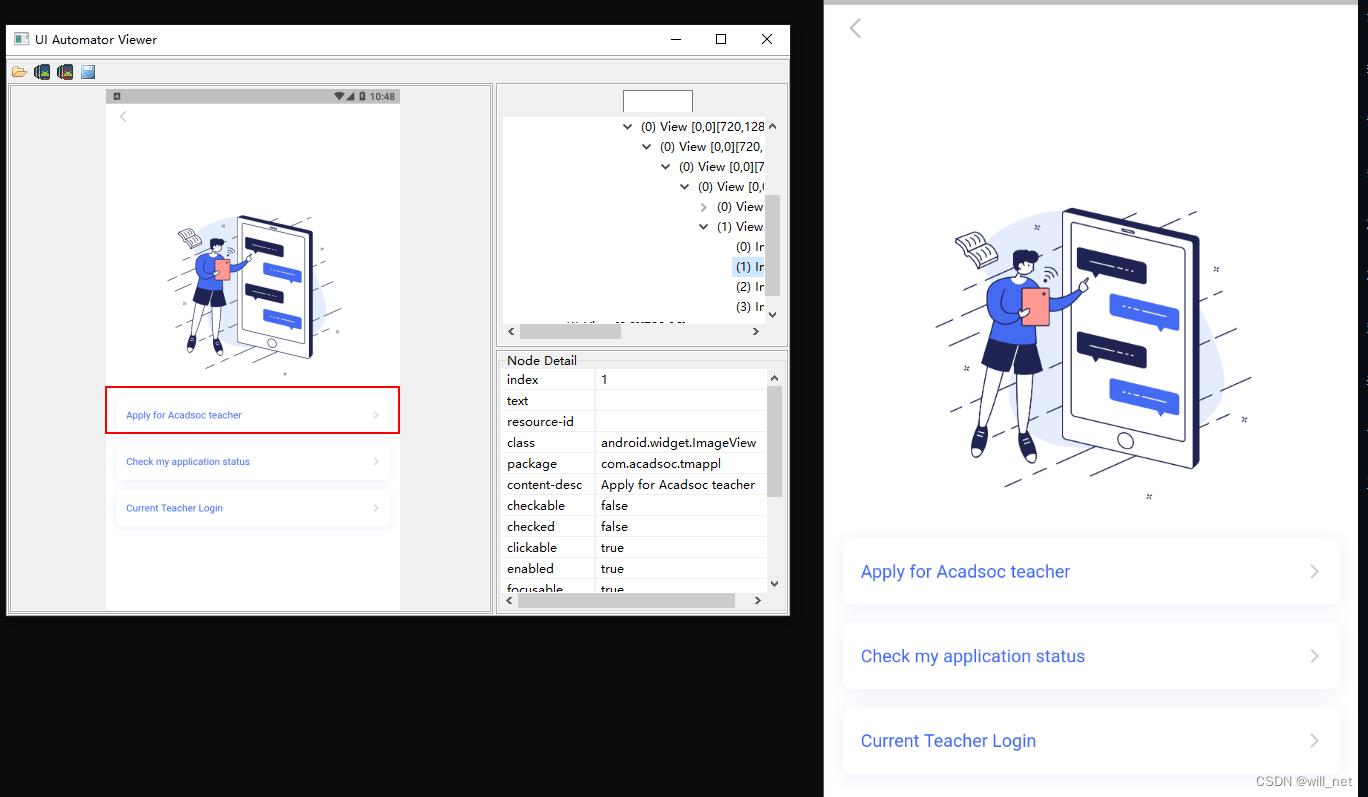Collapse the '(0) View [0,' tree node

point(685,187)
